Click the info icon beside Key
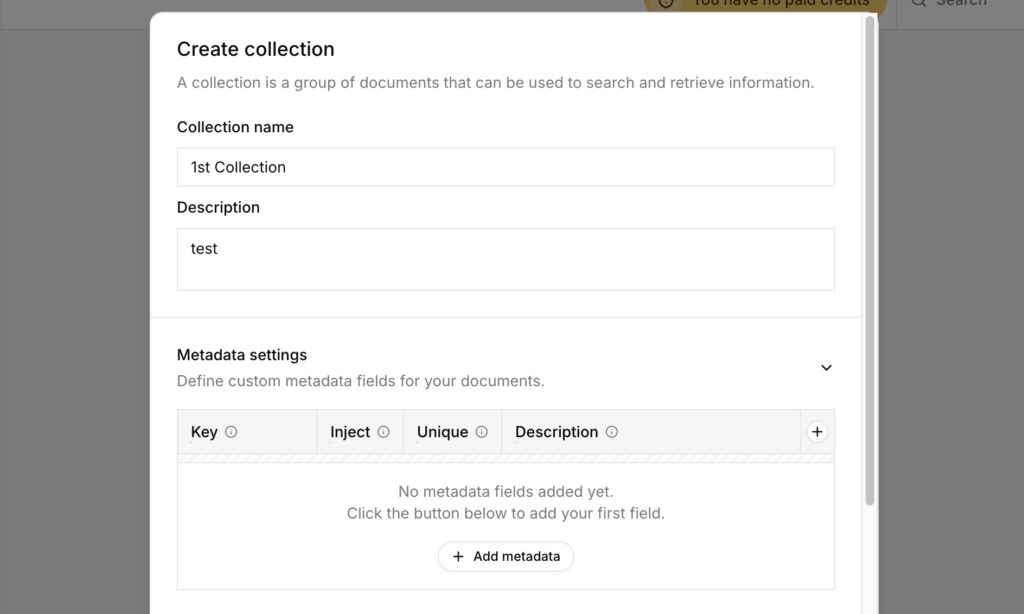The height and width of the screenshot is (614, 1024). click(x=231, y=432)
